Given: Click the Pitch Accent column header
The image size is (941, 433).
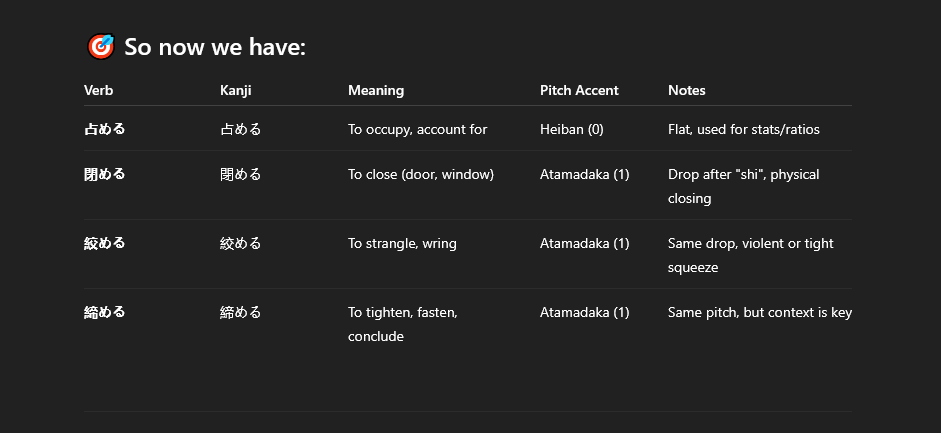Looking at the screenshot, I should [x=579, y=91].
